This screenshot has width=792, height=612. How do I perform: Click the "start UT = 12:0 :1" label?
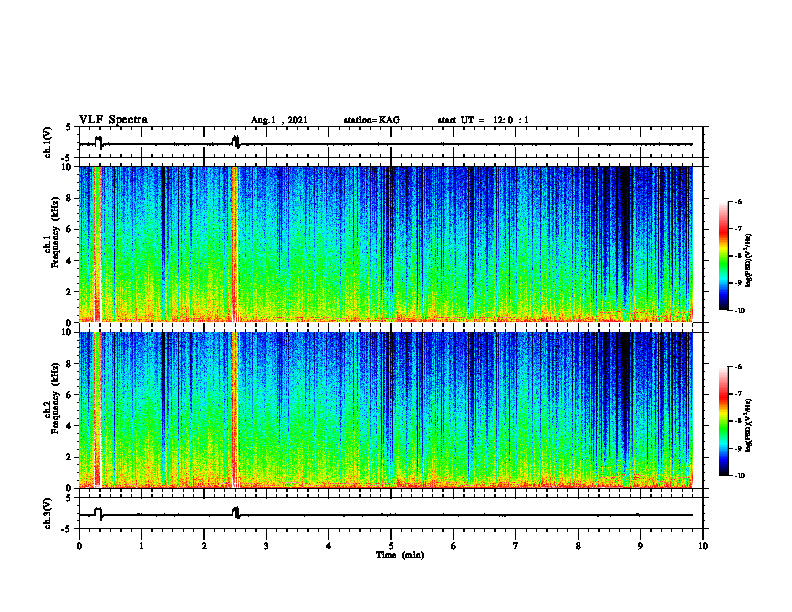tap(483, 120)
